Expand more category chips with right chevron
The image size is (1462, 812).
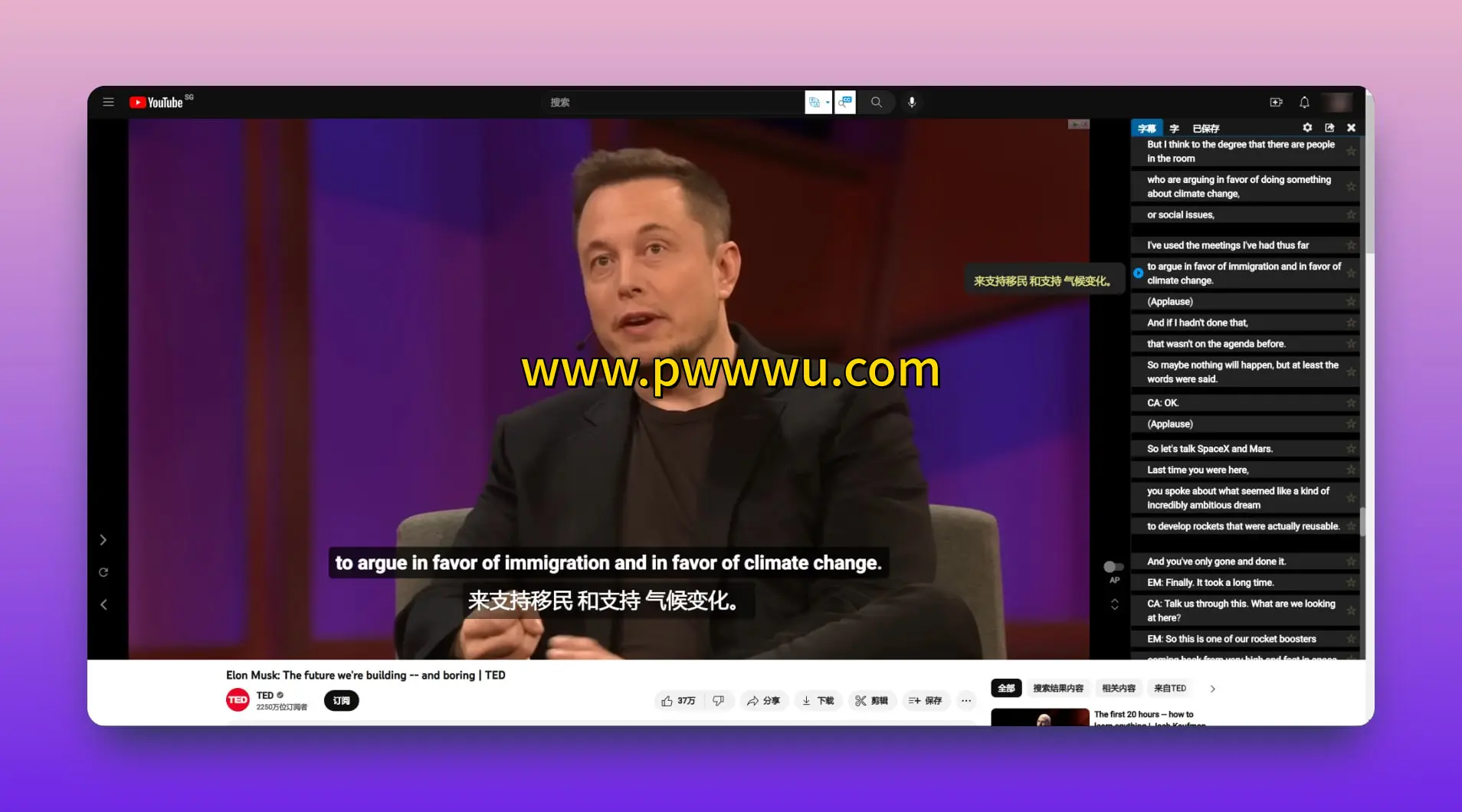1212,689
